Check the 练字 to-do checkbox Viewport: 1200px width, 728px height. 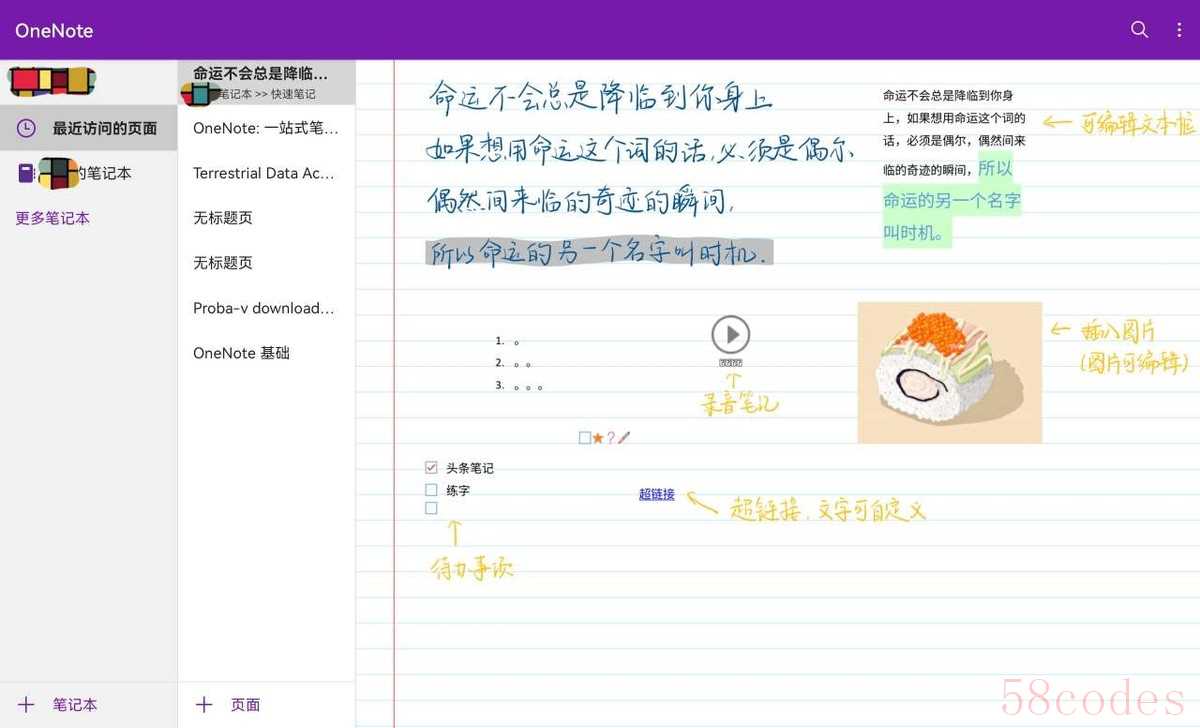(431, 490)
